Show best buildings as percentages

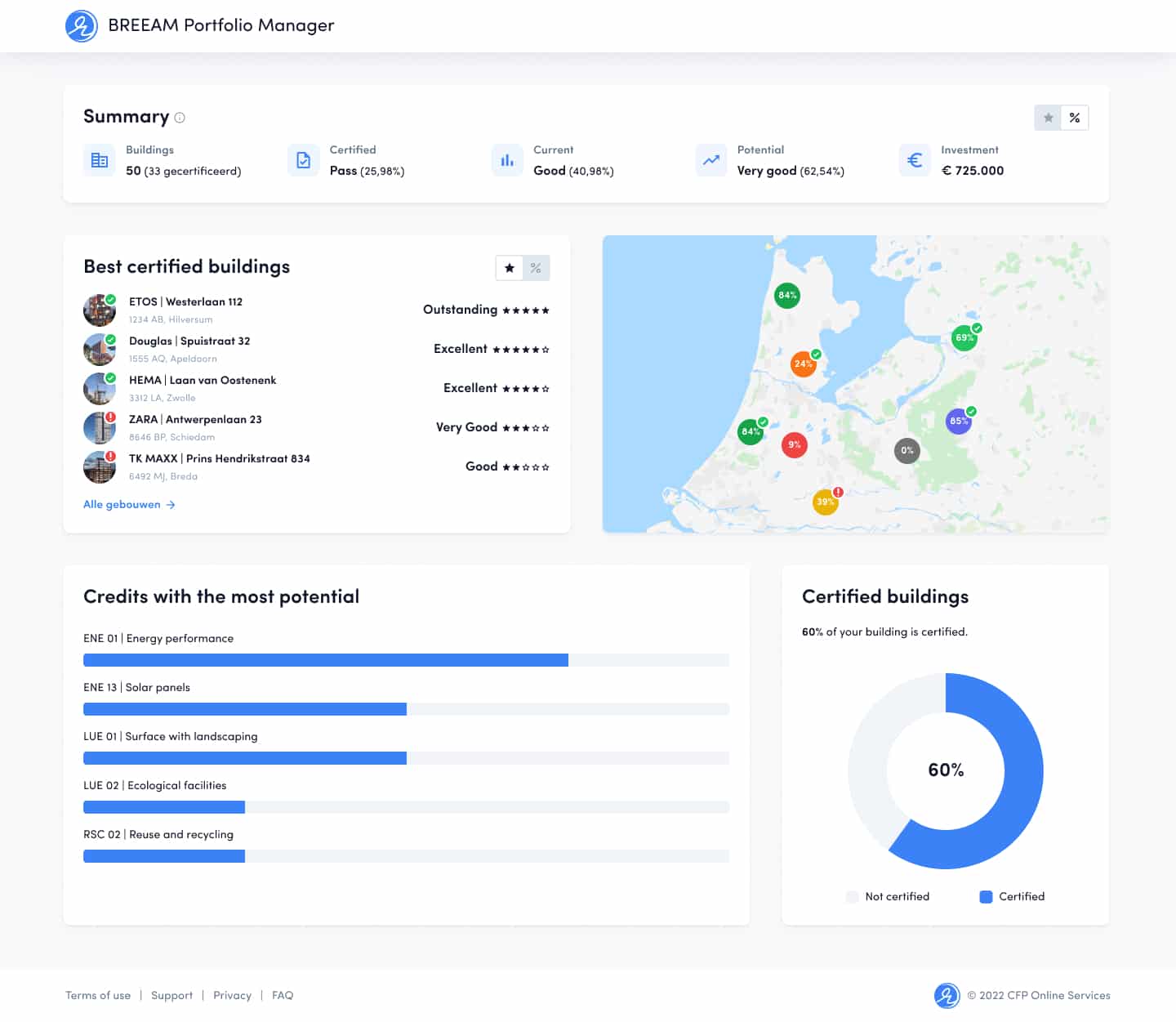(x=536, y=268)
